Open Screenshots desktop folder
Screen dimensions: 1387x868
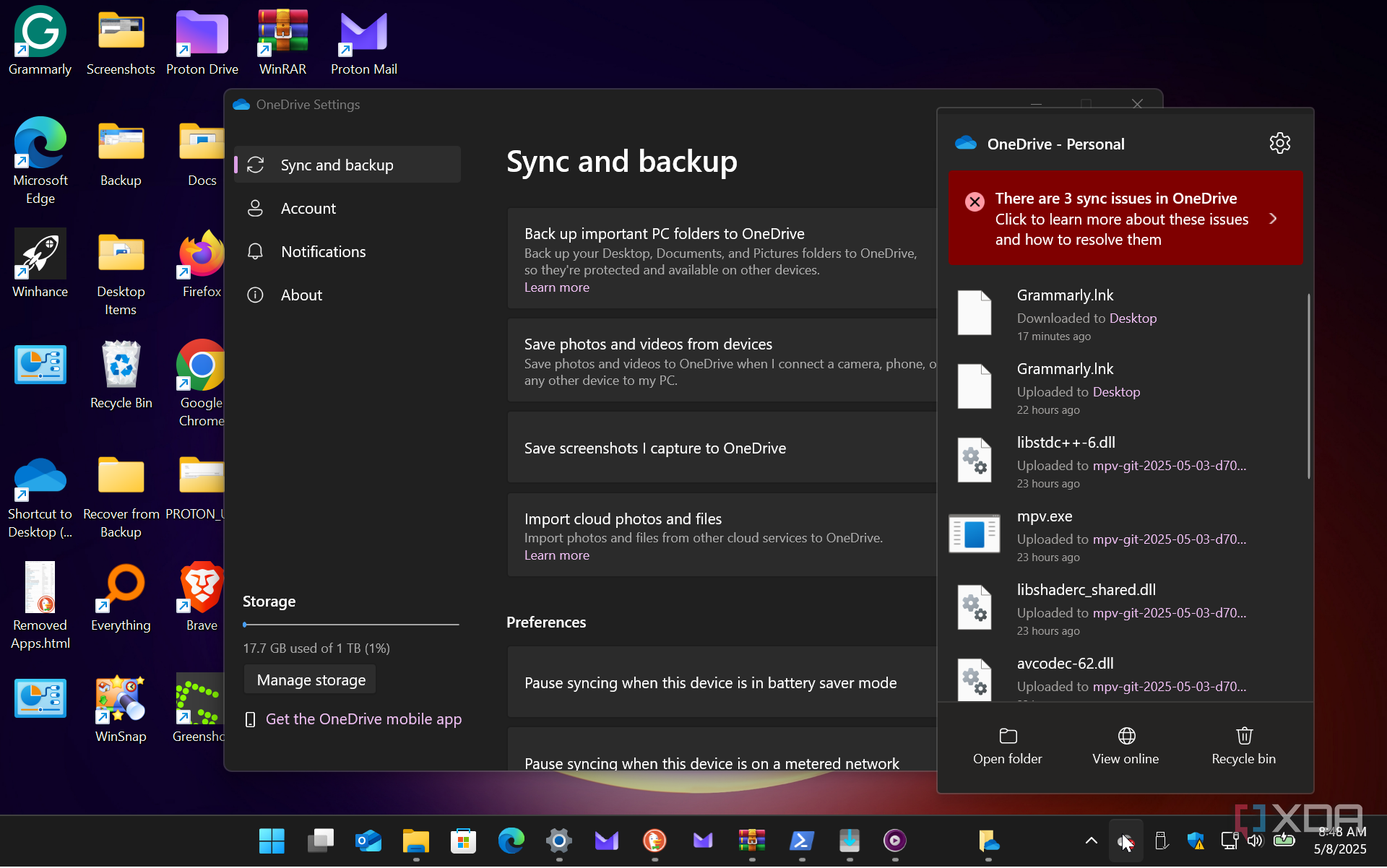[121, 41]
